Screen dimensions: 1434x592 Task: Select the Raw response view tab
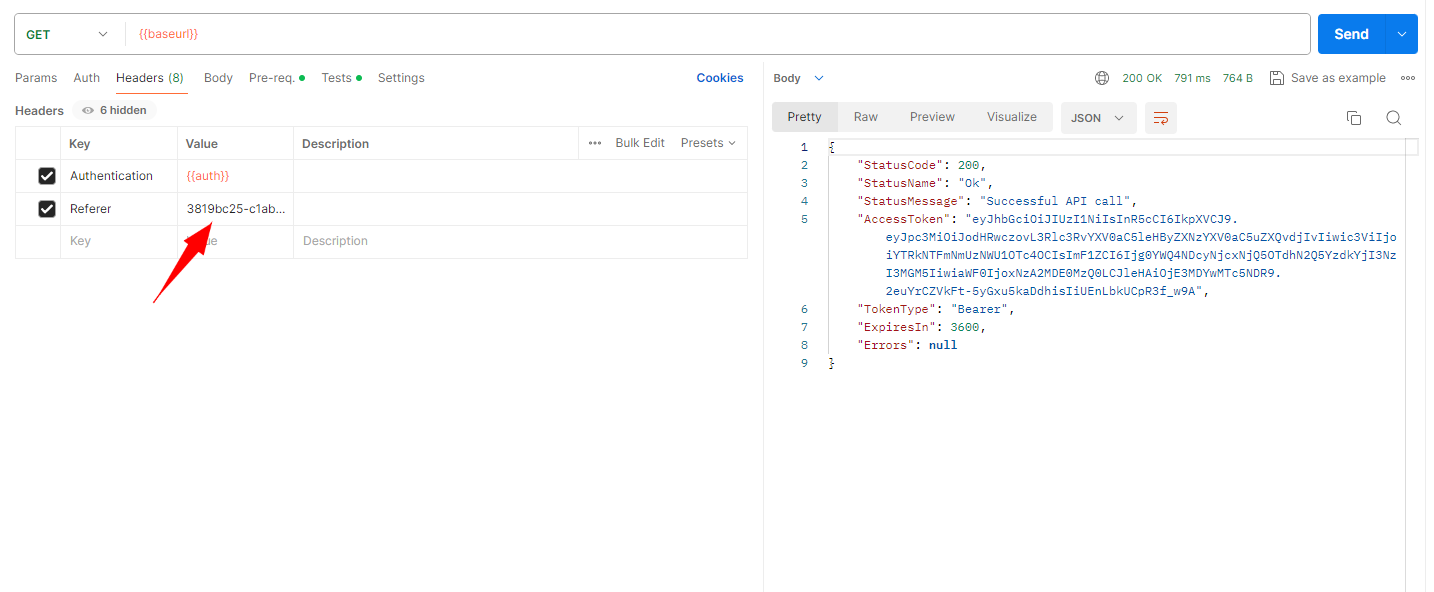[x=865, y=117]
